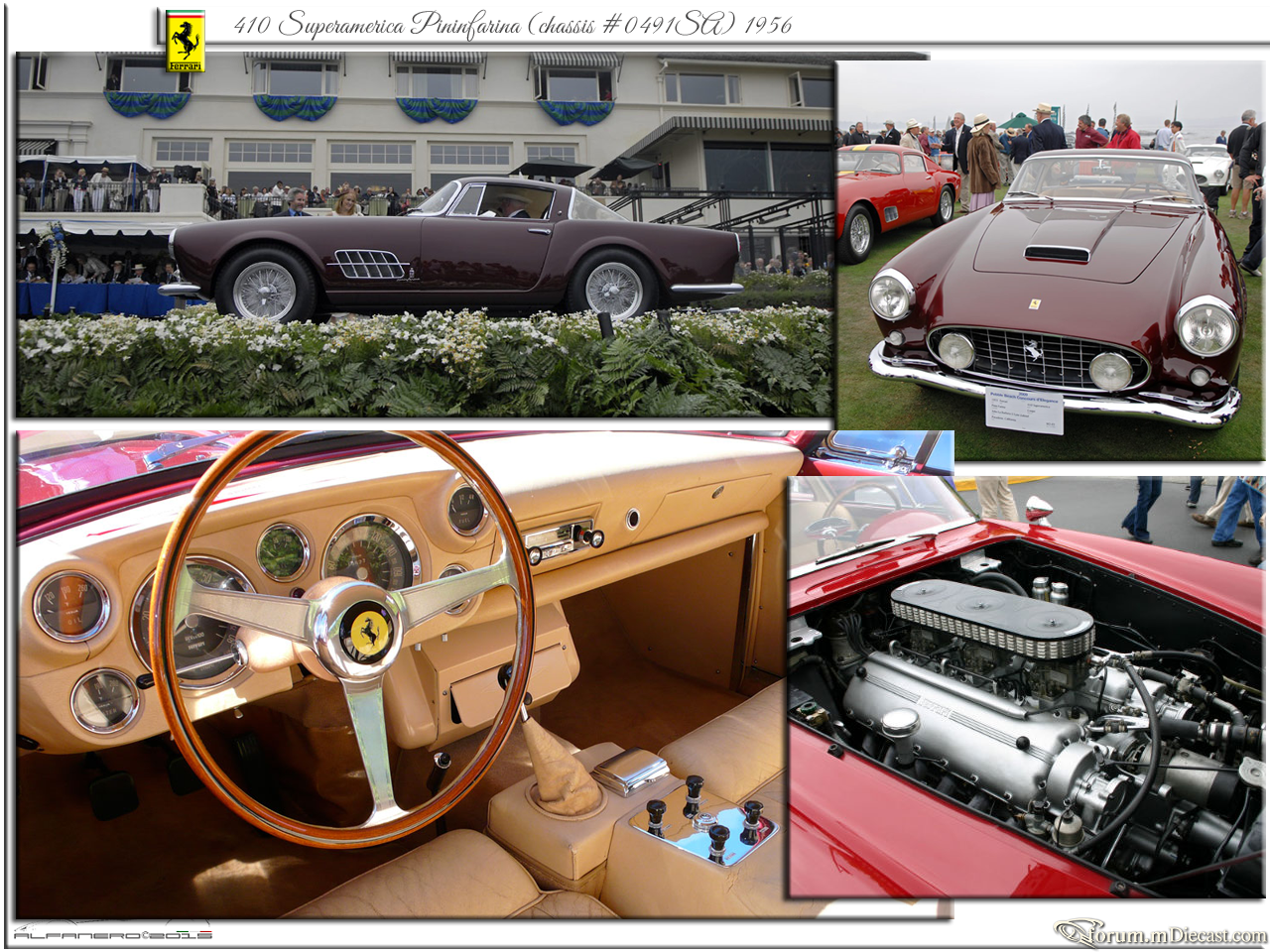Image resolution: width=1270 pixels, height=952 pixels.
Task: Open the side-view photo of the maroon coupe
Action: [425, 234]
